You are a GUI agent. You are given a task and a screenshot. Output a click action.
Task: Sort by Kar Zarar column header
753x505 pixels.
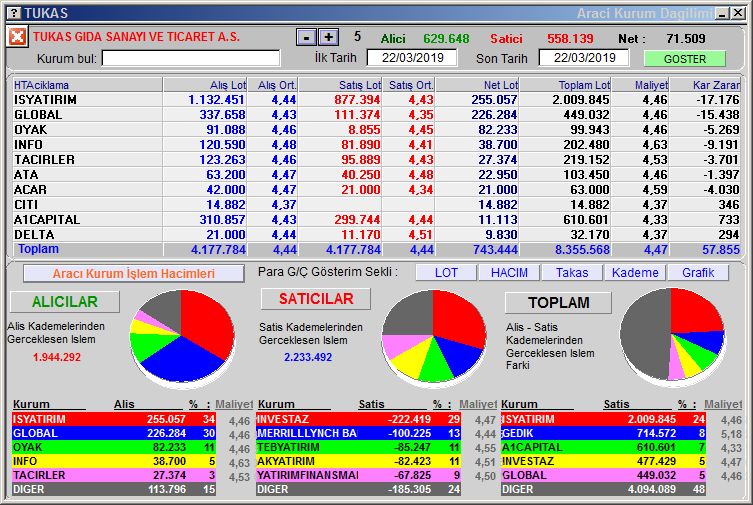pos(705,85)
